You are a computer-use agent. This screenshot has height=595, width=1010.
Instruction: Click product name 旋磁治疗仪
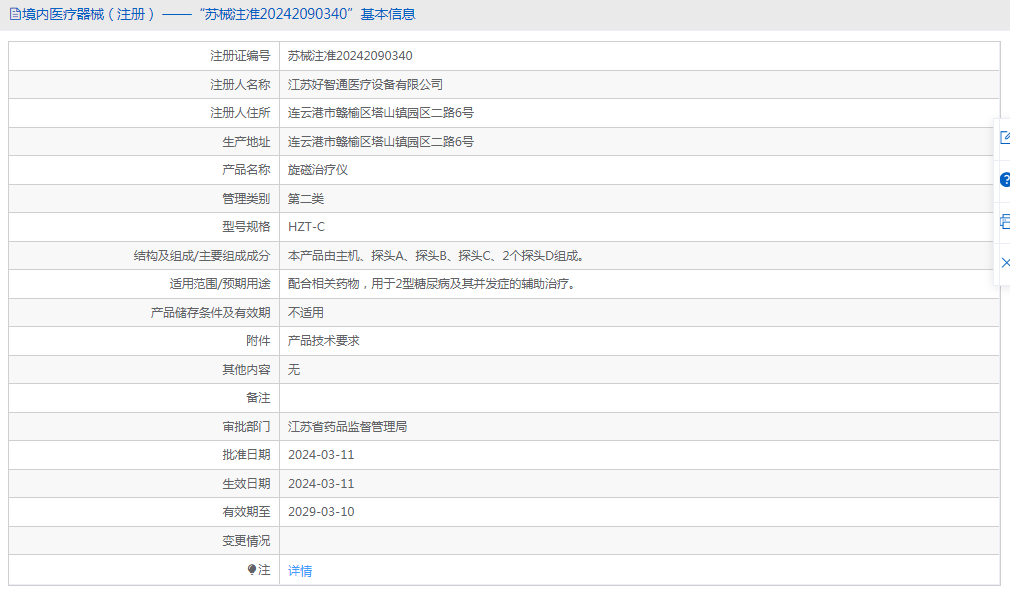(318, 170)
